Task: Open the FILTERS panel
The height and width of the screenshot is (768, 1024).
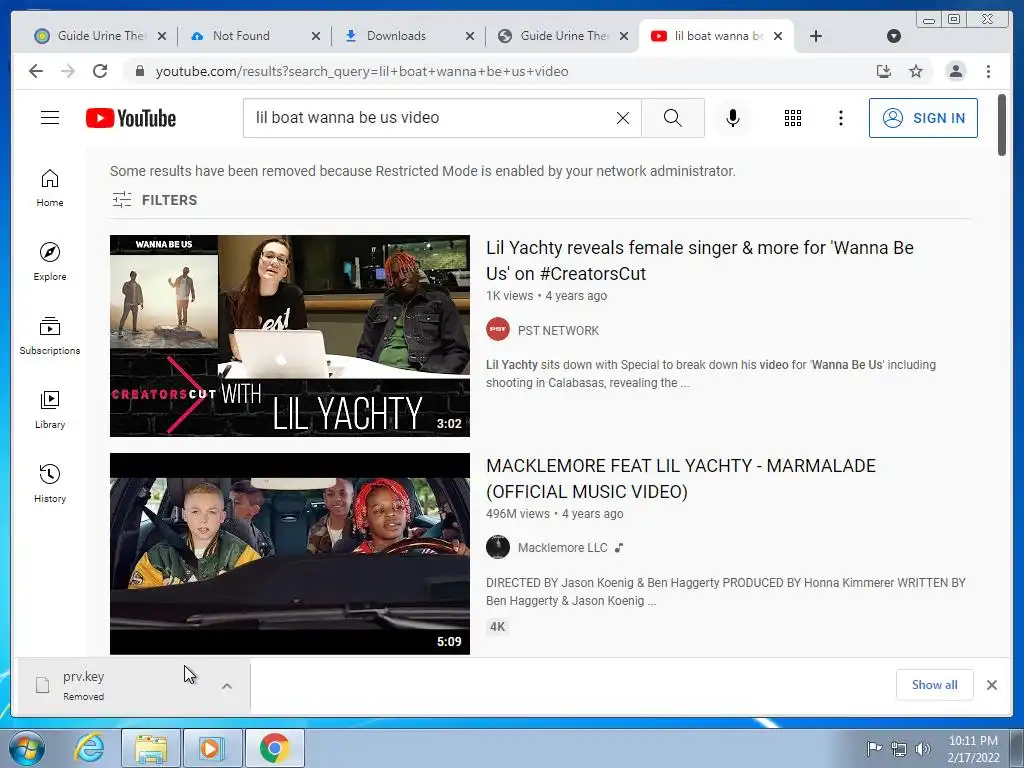Action: [155, 200]
